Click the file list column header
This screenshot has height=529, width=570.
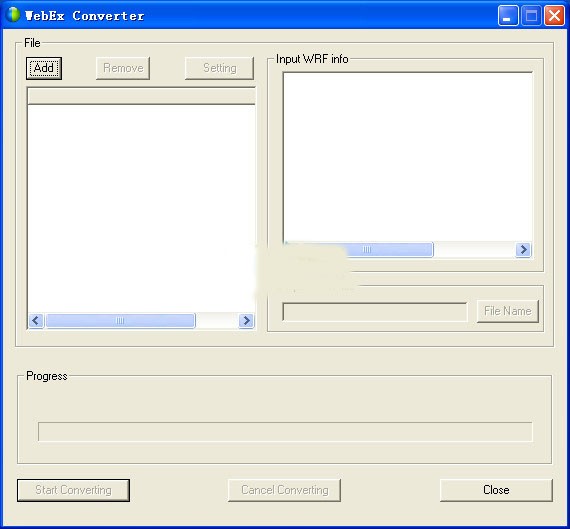[141, 96]
